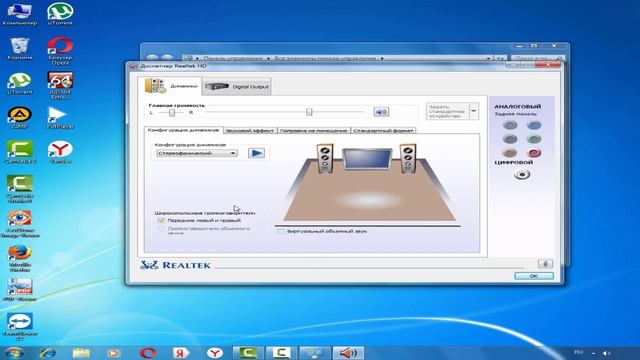Open the information 'i' button in Realtek
This screenshot has width=640, height=360.
click(x=545, y=264)
